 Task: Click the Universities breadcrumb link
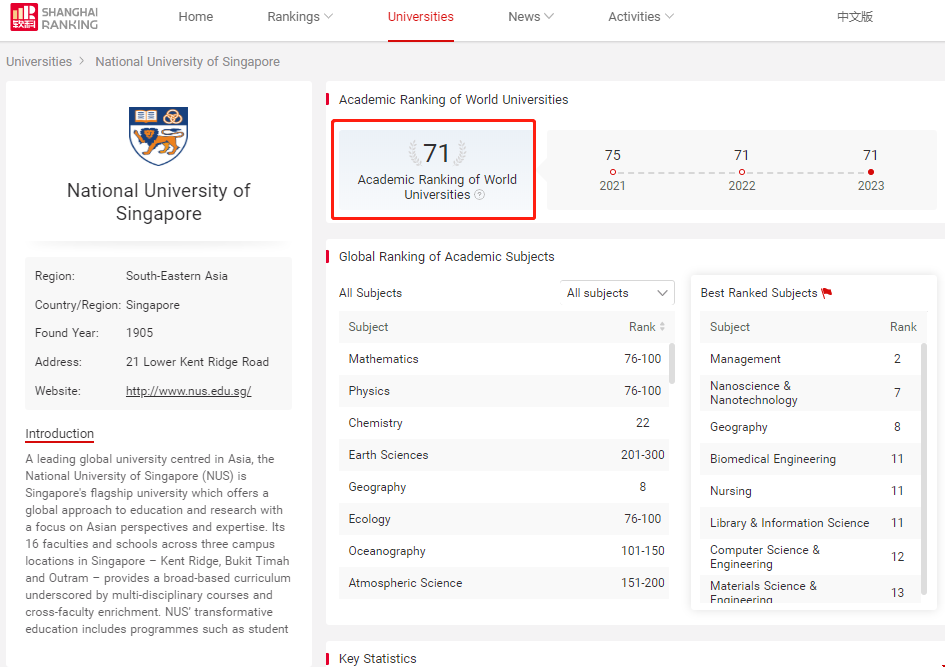pos(39,61)
